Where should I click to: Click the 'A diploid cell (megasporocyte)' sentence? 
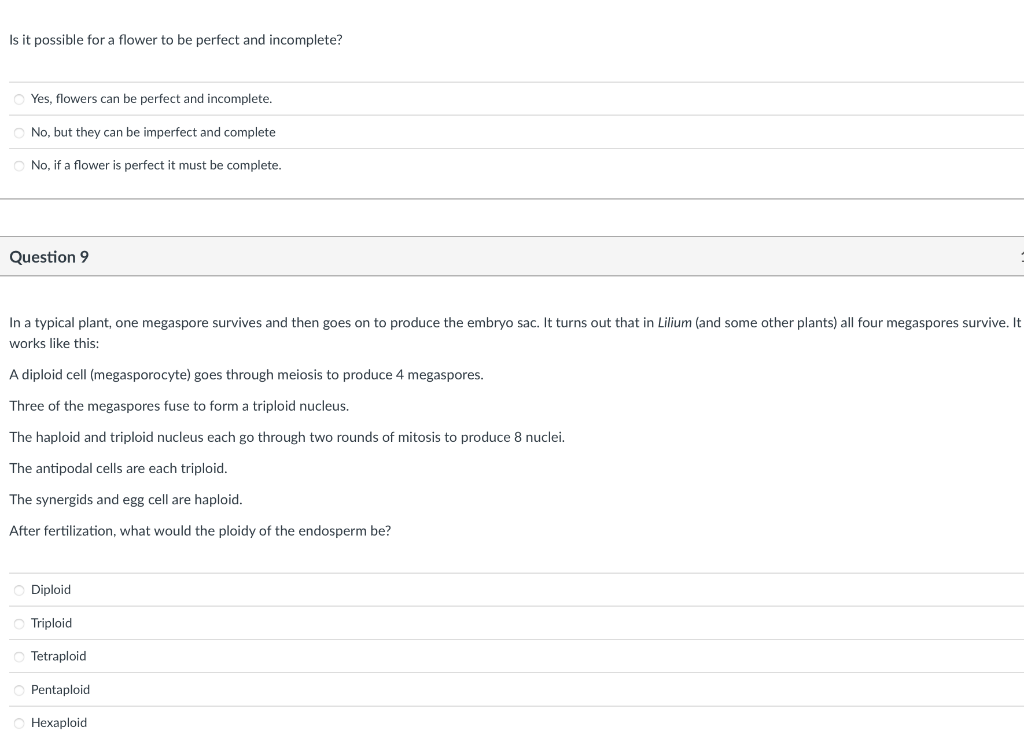point(246,375)
